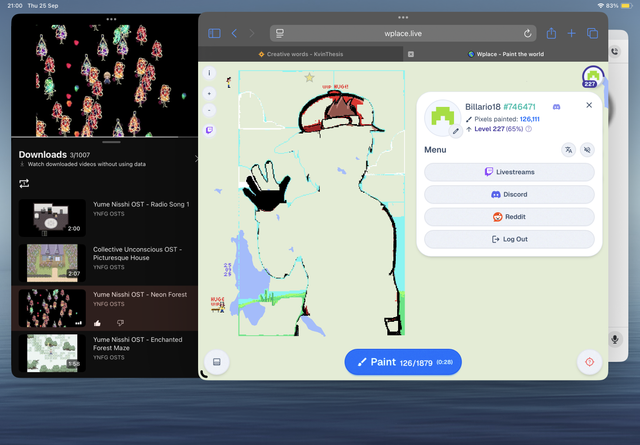This screenshot has width=640, height=445.
Task: Click the yellow star marker on canvas
Action: pyautogui.click(x=309, y=77)
